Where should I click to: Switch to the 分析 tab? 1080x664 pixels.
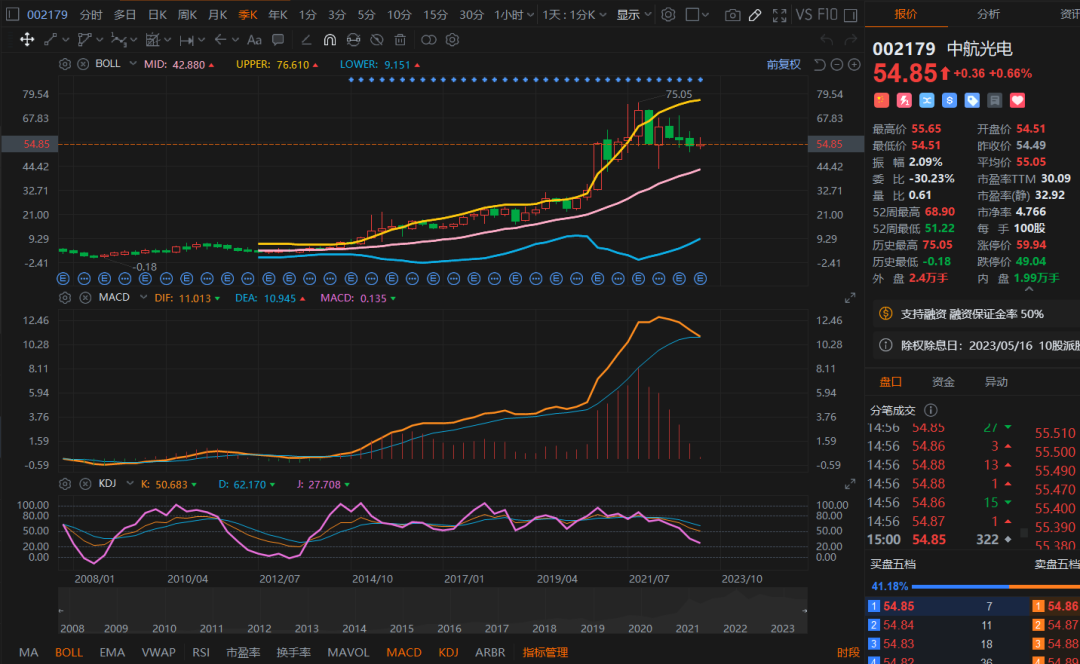(x=988, y=15)
